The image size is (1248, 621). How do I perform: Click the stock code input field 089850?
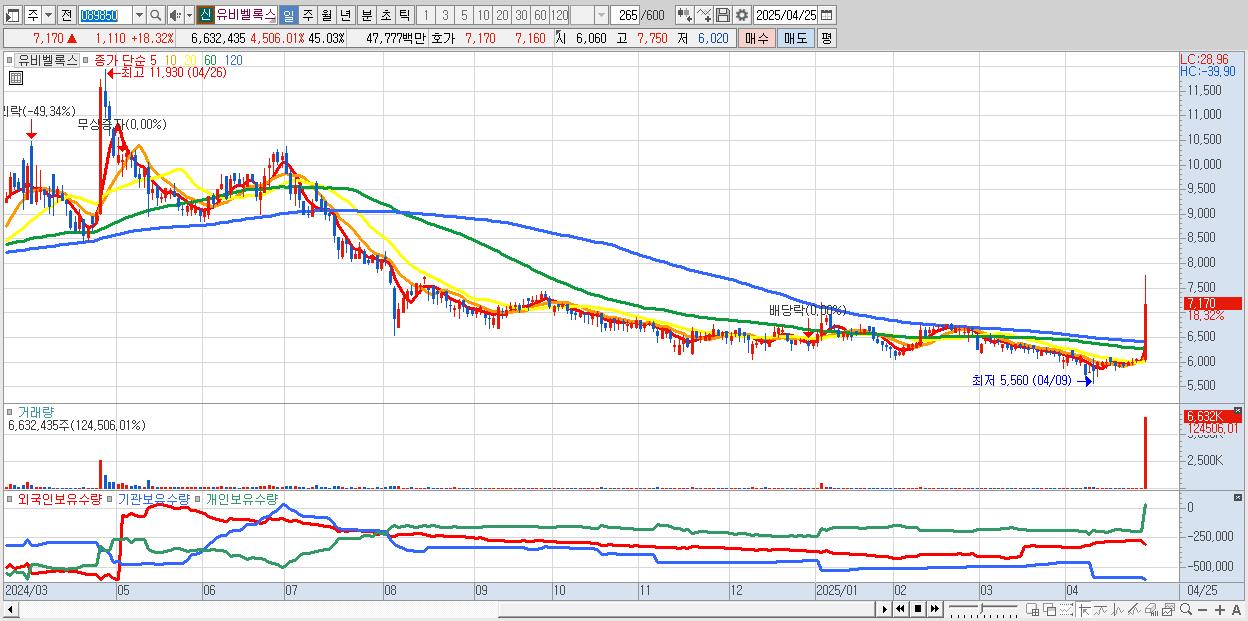[104, 15]
